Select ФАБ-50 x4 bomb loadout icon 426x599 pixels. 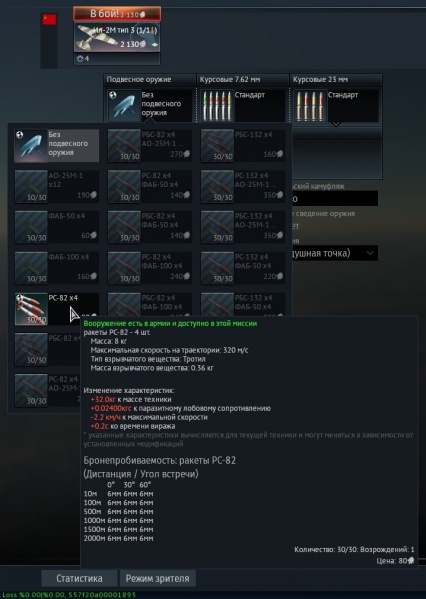31,227
